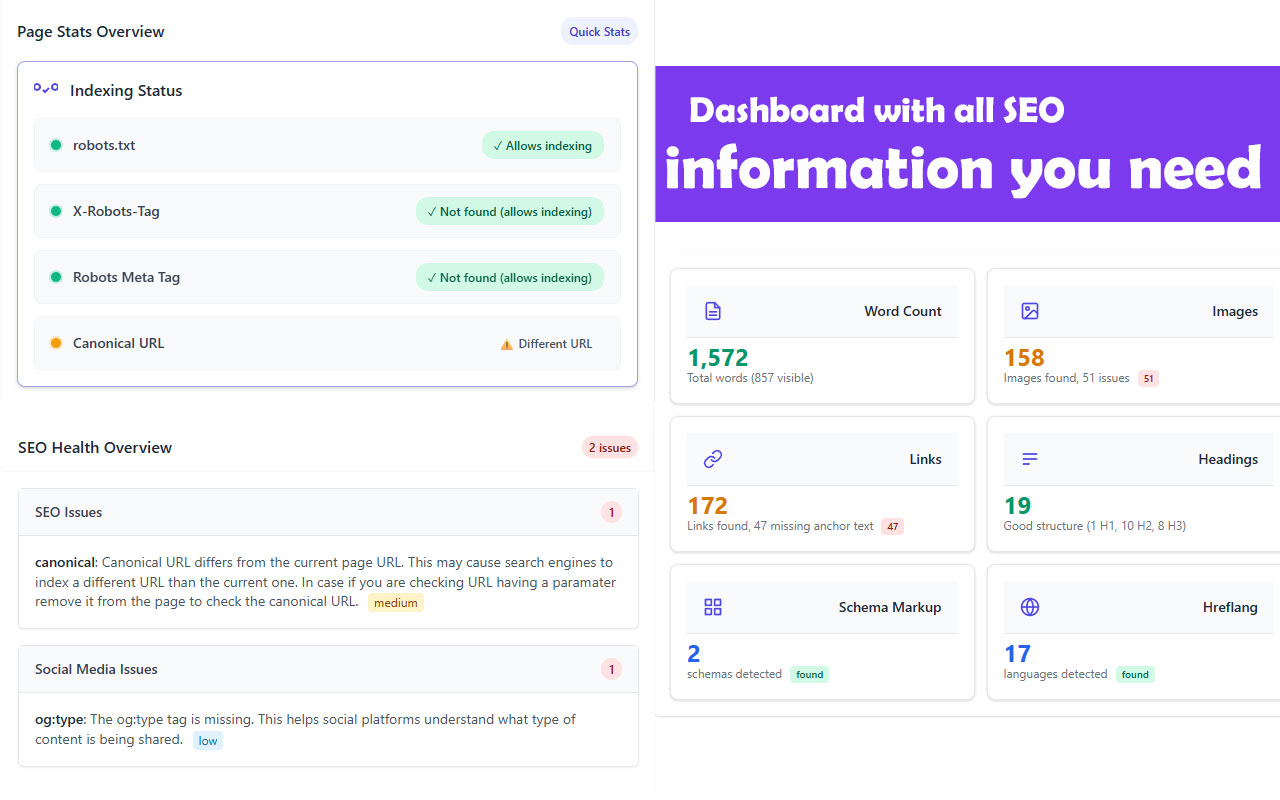The image size is (1280, 800).
Task: Collapse the Social Media Issues section
Action: point(328,669)
